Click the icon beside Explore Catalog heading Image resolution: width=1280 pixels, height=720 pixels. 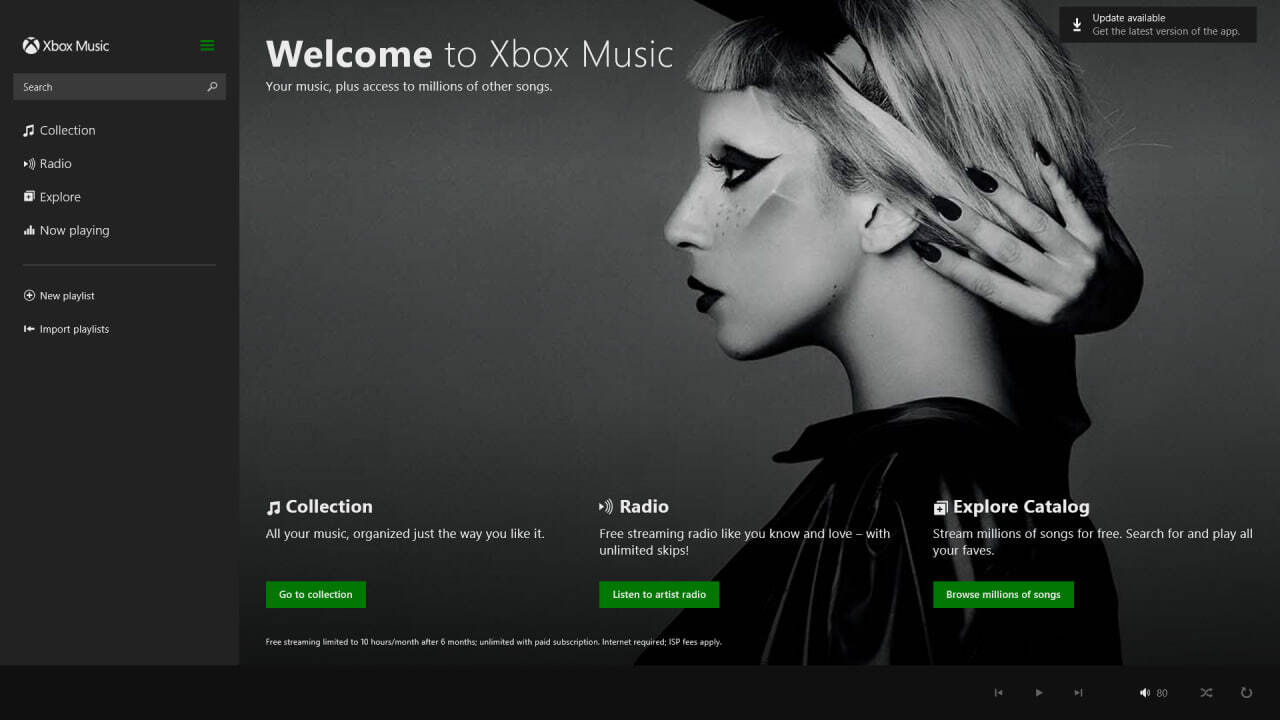[x=940, y=508]
